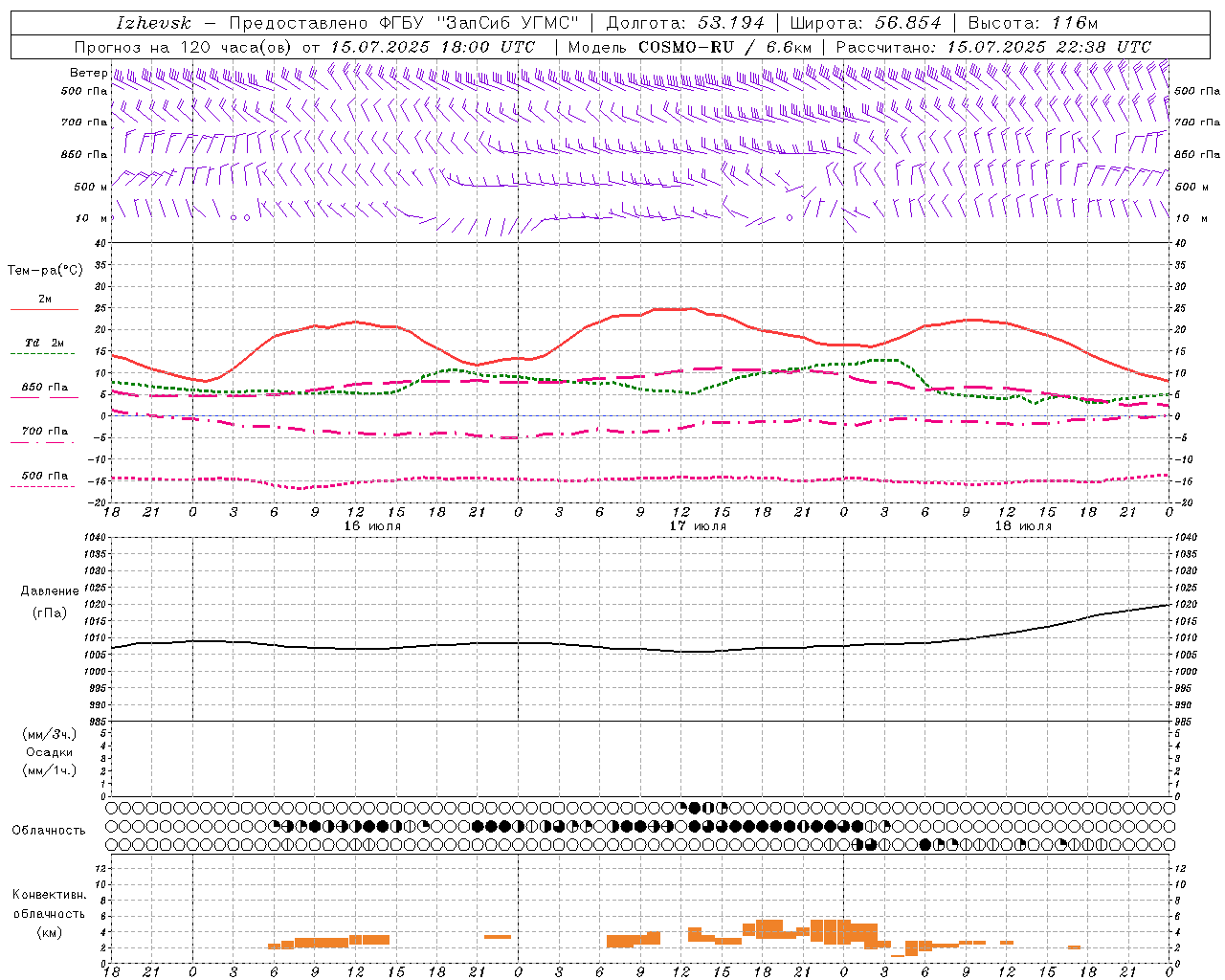Click 'Прогноз на 120 часа(ов)' forecast label

(x=184, y=47)
